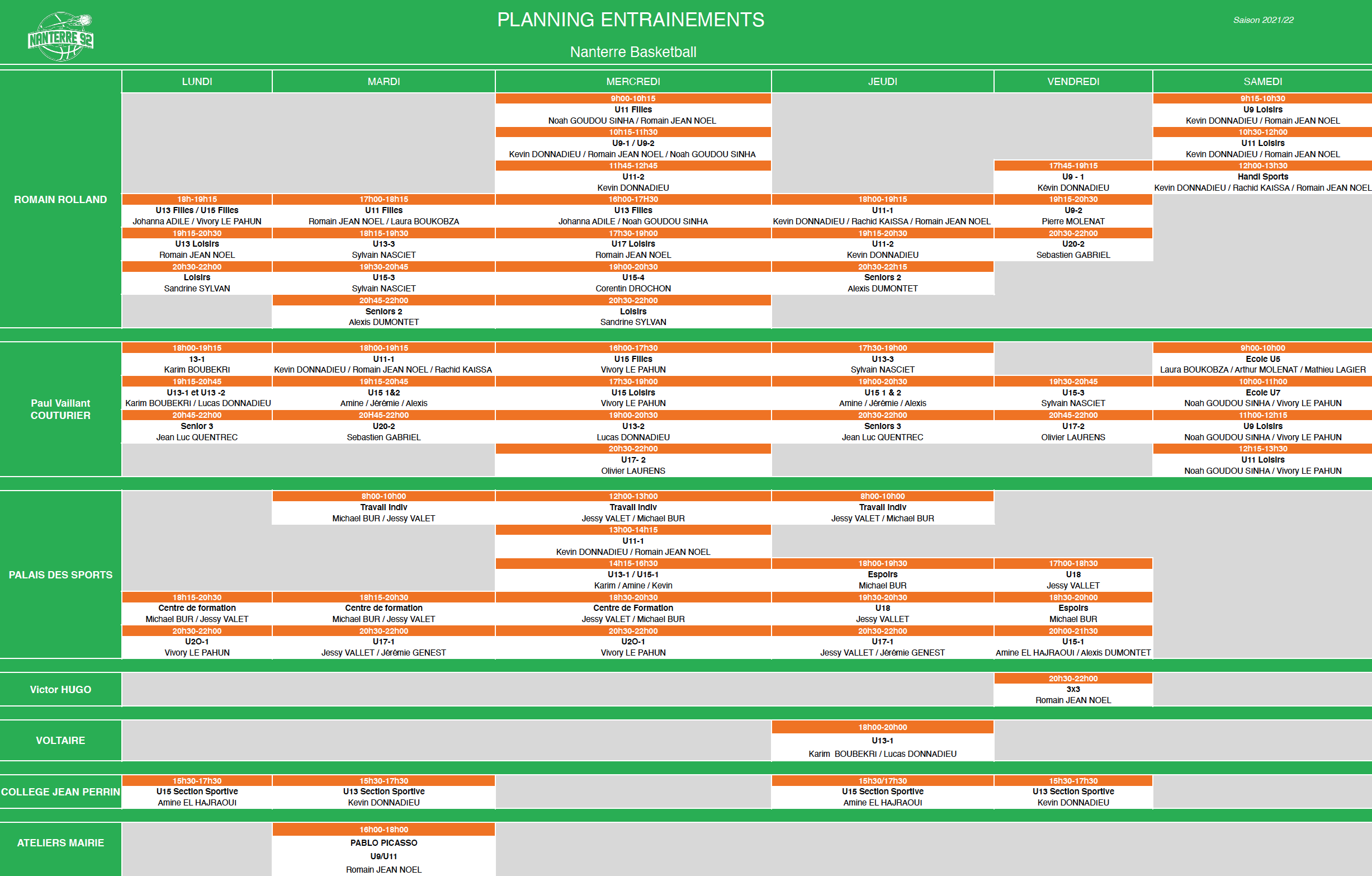Click the ATELIERS MAIRIE venue label
Image resolution: width=1372 pixels, height=876 pixels.
(60, 843)
